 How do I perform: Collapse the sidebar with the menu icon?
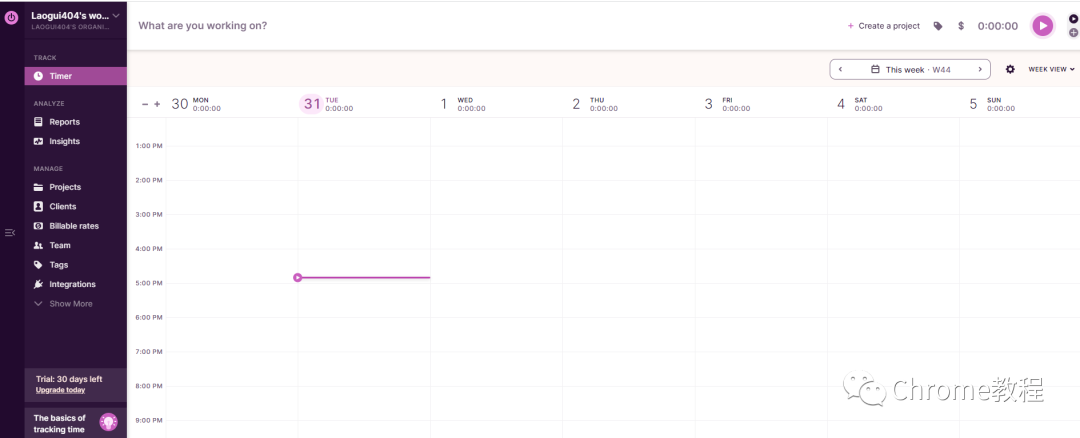click(10, 233)
